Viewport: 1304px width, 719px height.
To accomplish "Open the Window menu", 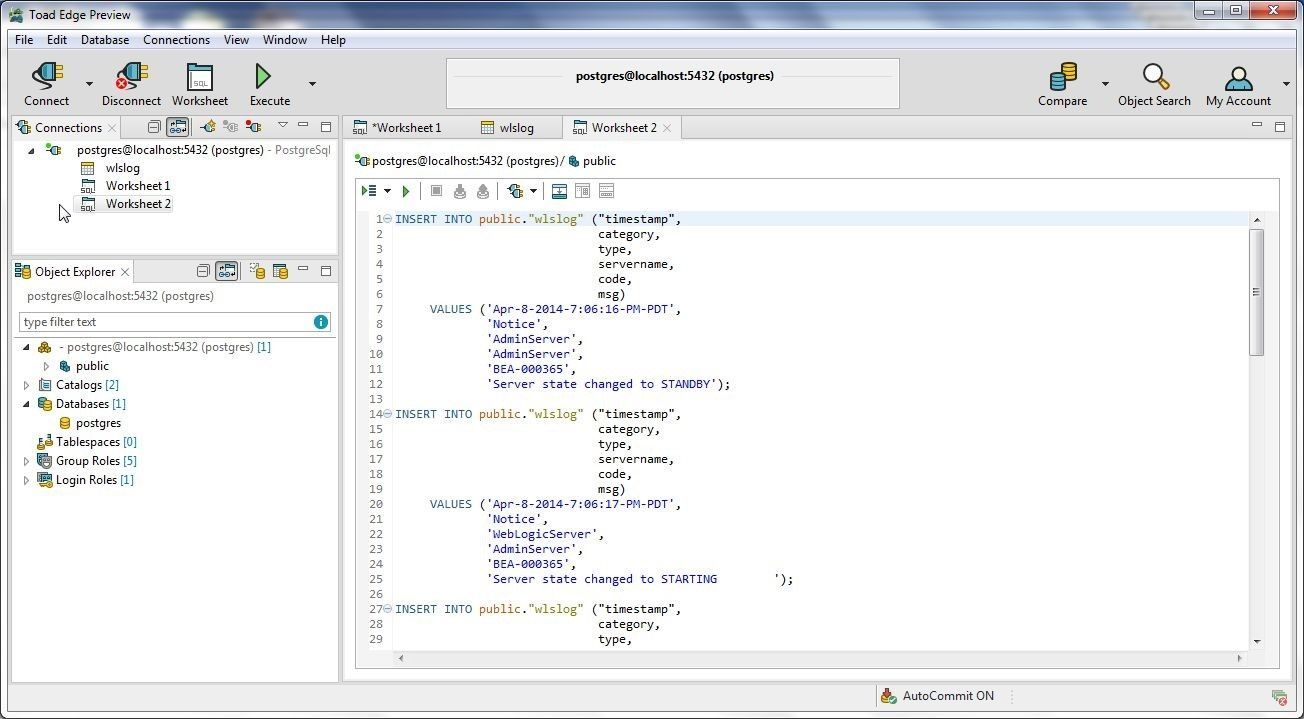I will click(285, 40).
